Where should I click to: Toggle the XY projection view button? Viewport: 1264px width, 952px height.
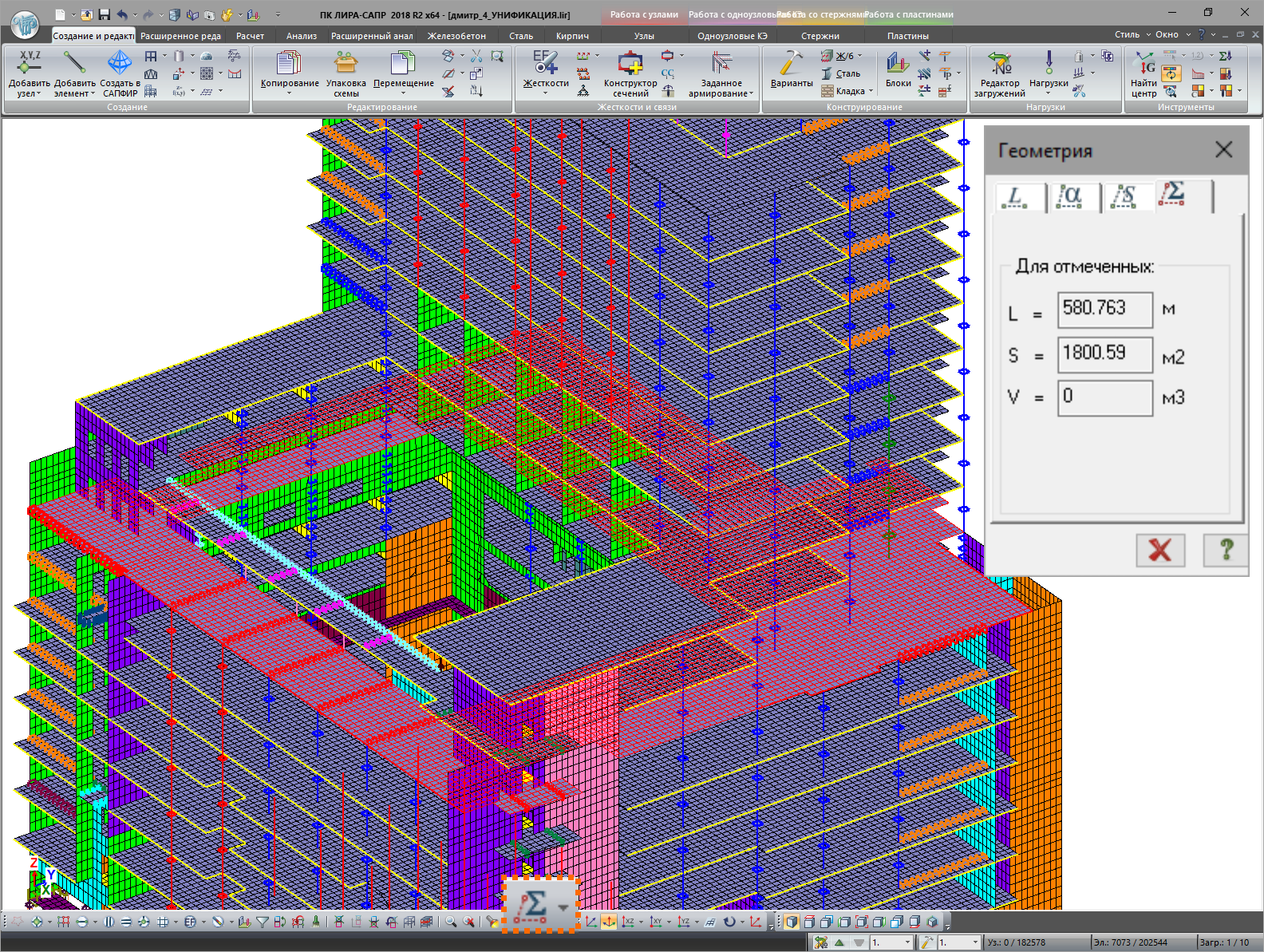(x=655, y=922)
